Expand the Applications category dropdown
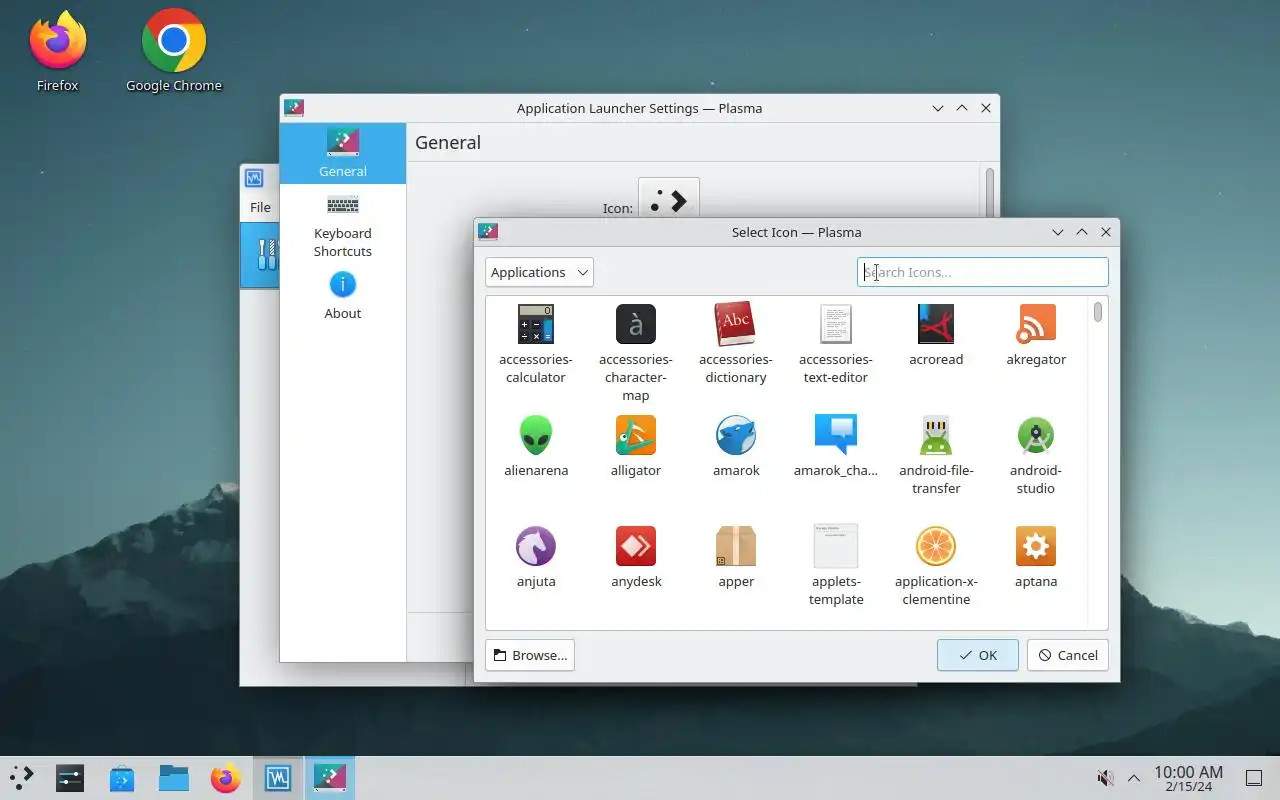Image resolution: width=1280 pixels, height=800 pixels. (x=539, y=272)
